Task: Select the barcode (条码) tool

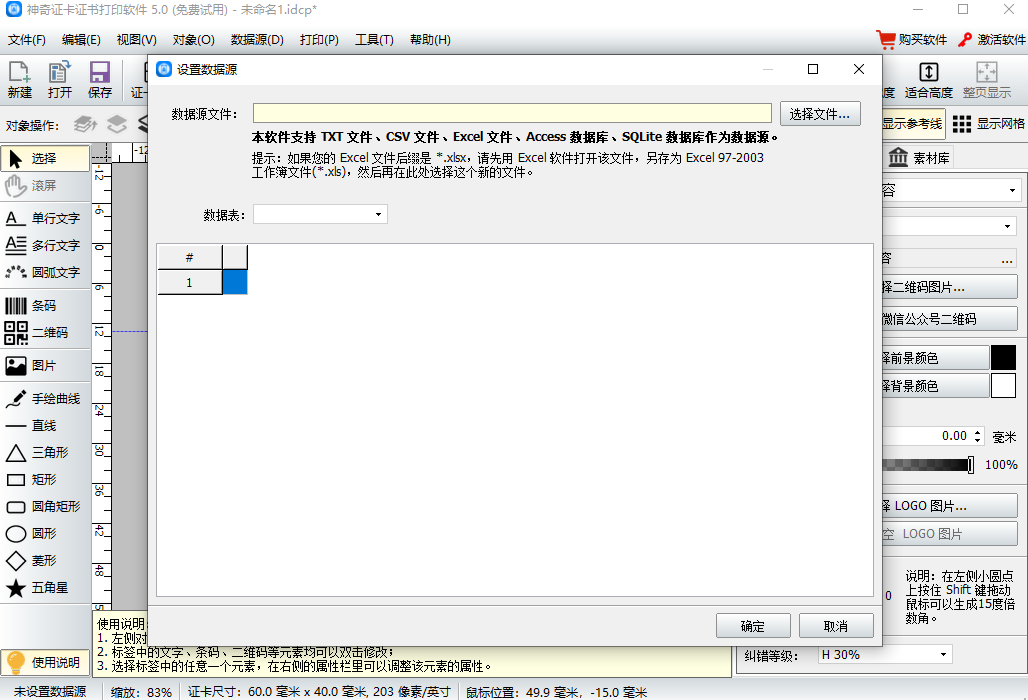Action: (45, 306)
